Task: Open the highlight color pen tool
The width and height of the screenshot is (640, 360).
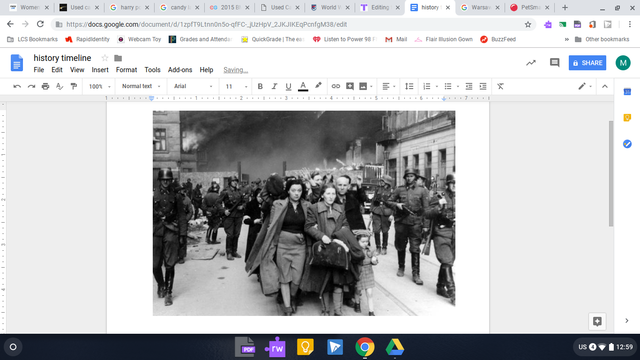Action: 318,86
